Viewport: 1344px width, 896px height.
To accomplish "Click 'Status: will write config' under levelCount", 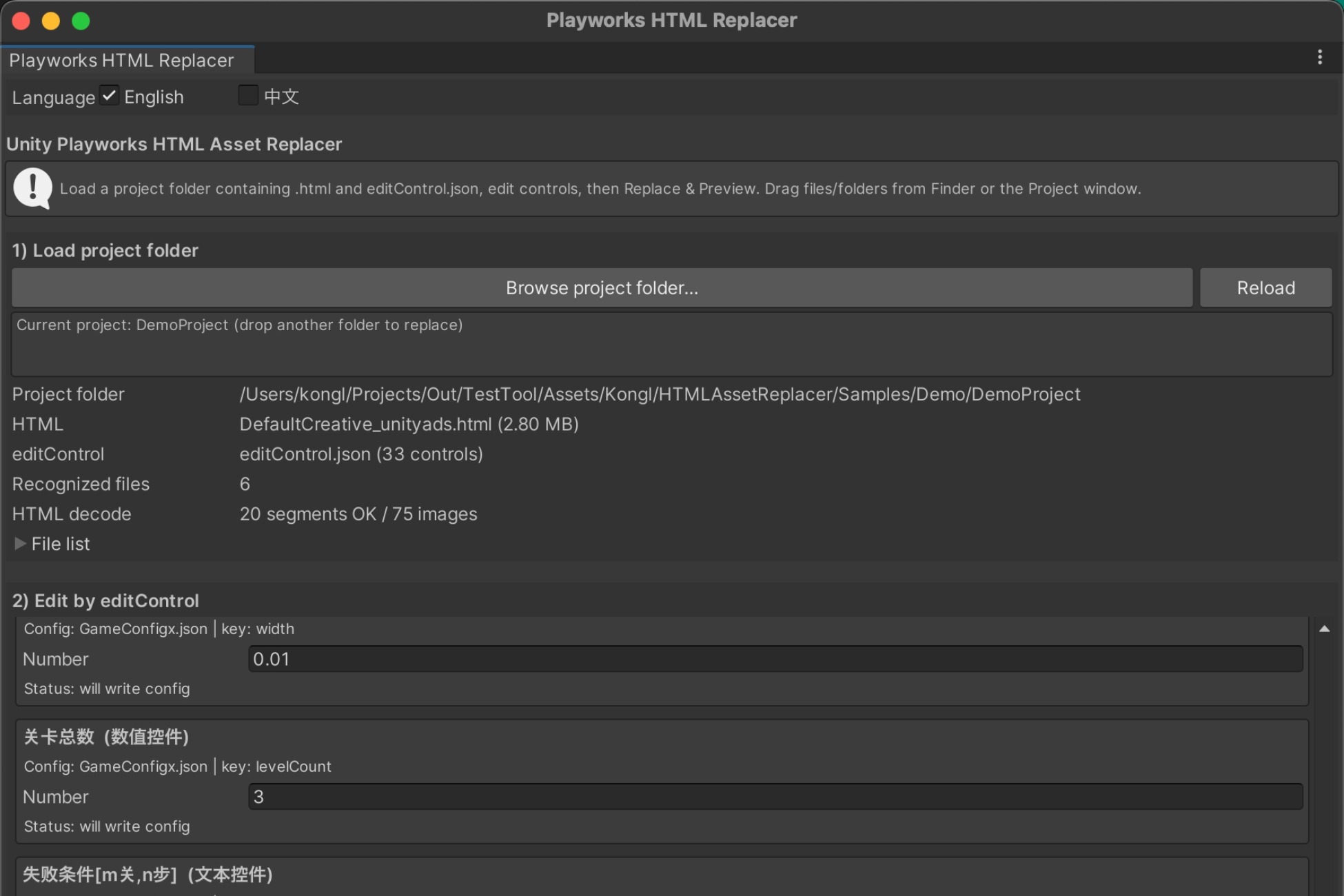I will coord(107,826).
